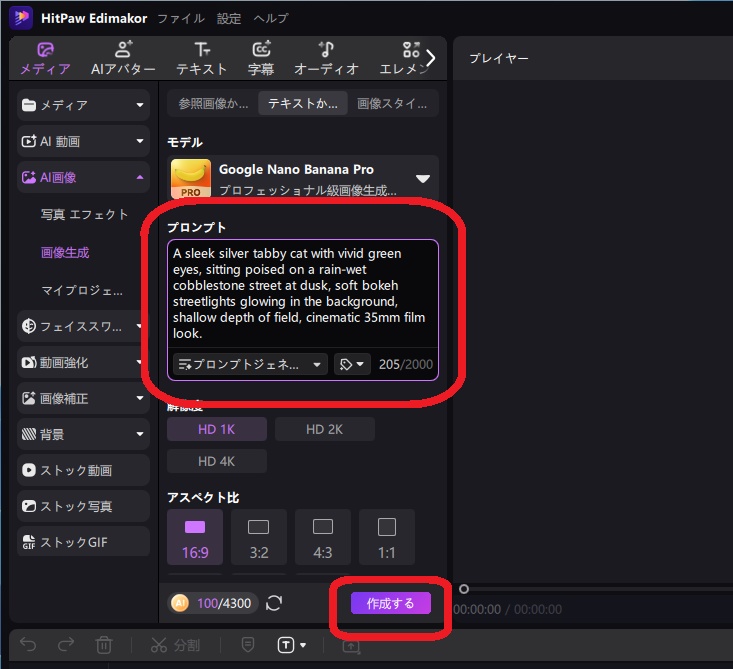Select the 16:9 aspect ratio

(195, 537)
